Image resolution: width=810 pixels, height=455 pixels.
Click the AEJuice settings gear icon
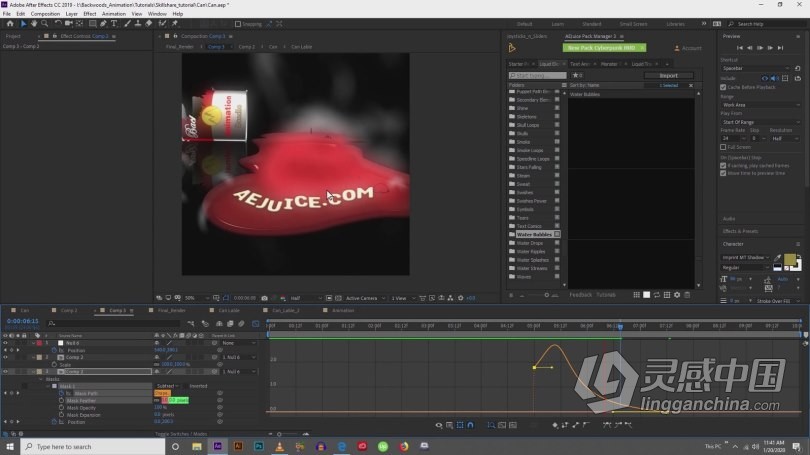[x=677, y=295]
